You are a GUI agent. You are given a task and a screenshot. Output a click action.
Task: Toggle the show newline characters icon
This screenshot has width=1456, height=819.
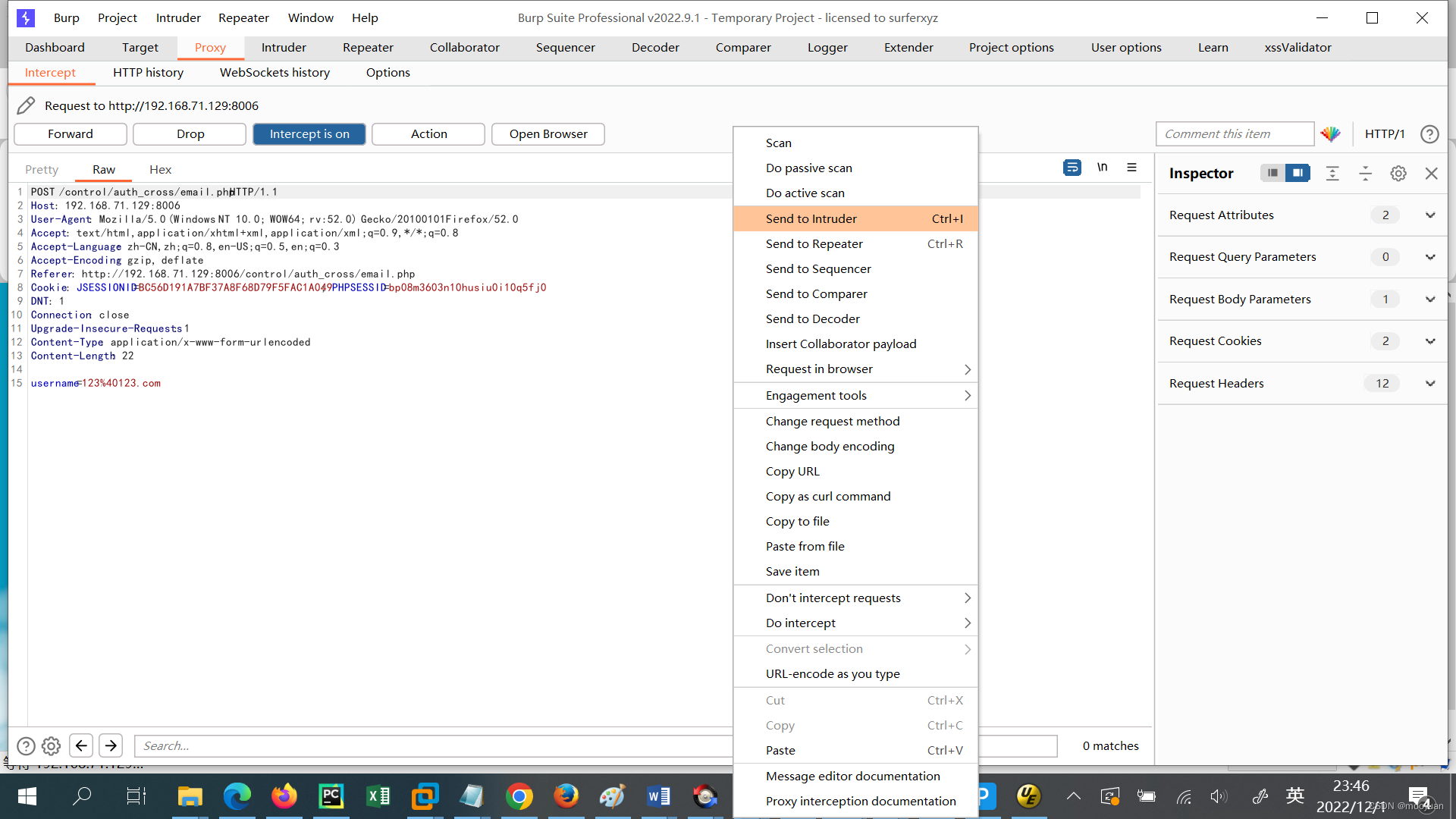pyautogui.click(x=1102, y=168)
